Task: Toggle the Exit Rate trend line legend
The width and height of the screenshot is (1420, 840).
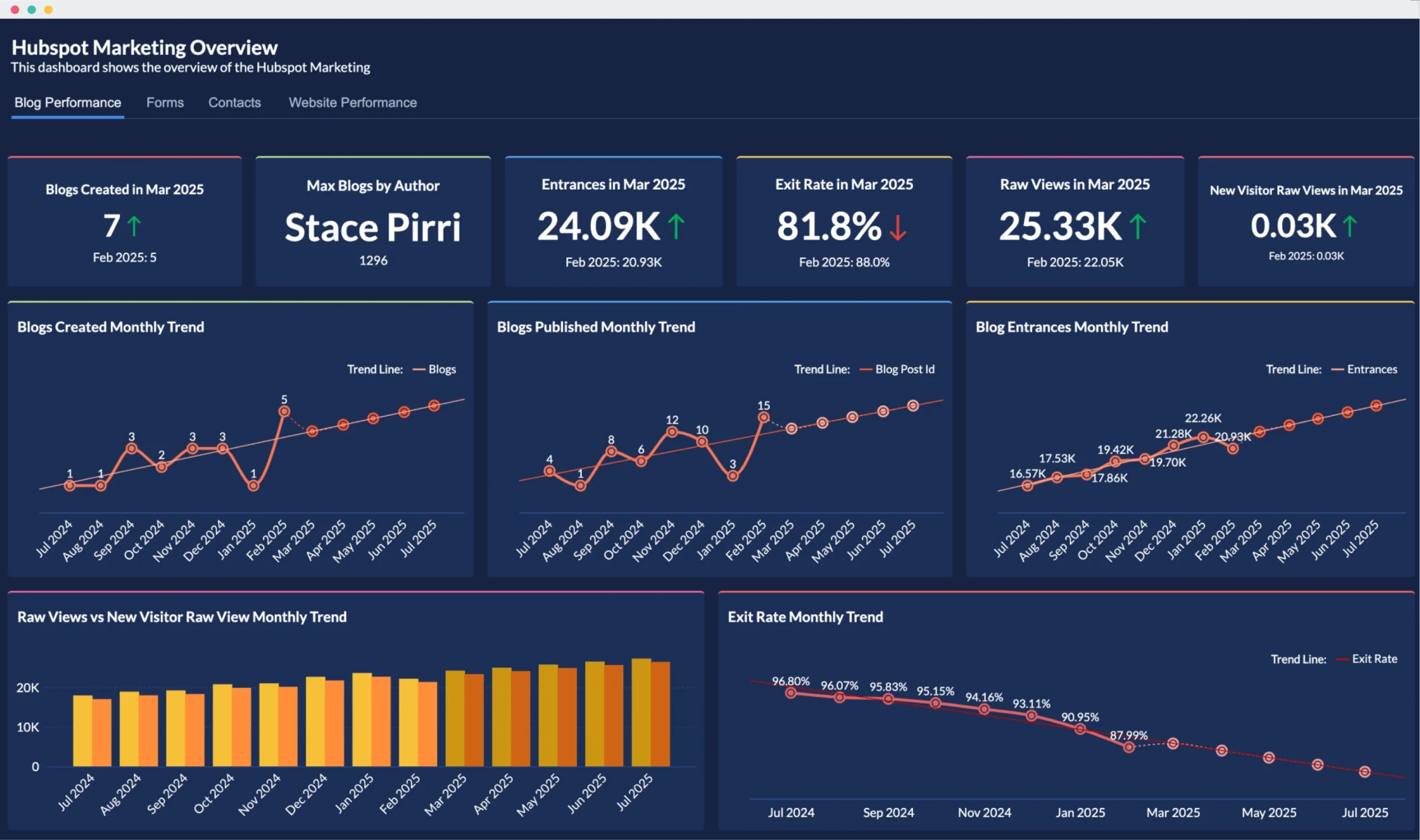Action: [x=1375, y=658]
